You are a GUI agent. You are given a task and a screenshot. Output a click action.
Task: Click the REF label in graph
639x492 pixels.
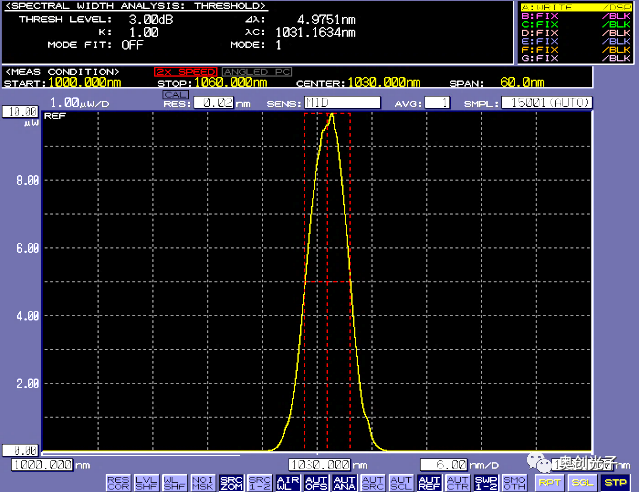coord(55,116)
